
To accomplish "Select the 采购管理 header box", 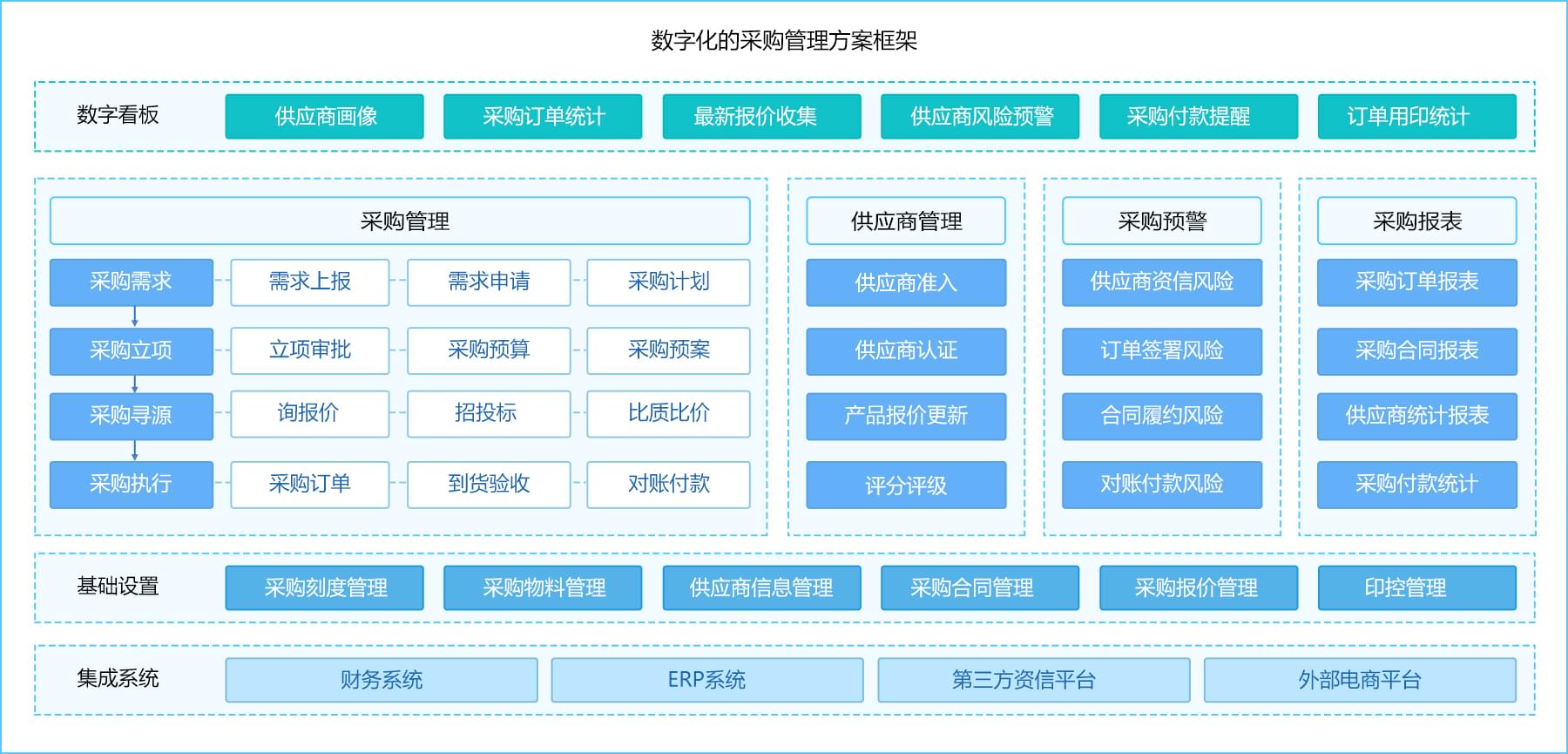I will point(400,221).
